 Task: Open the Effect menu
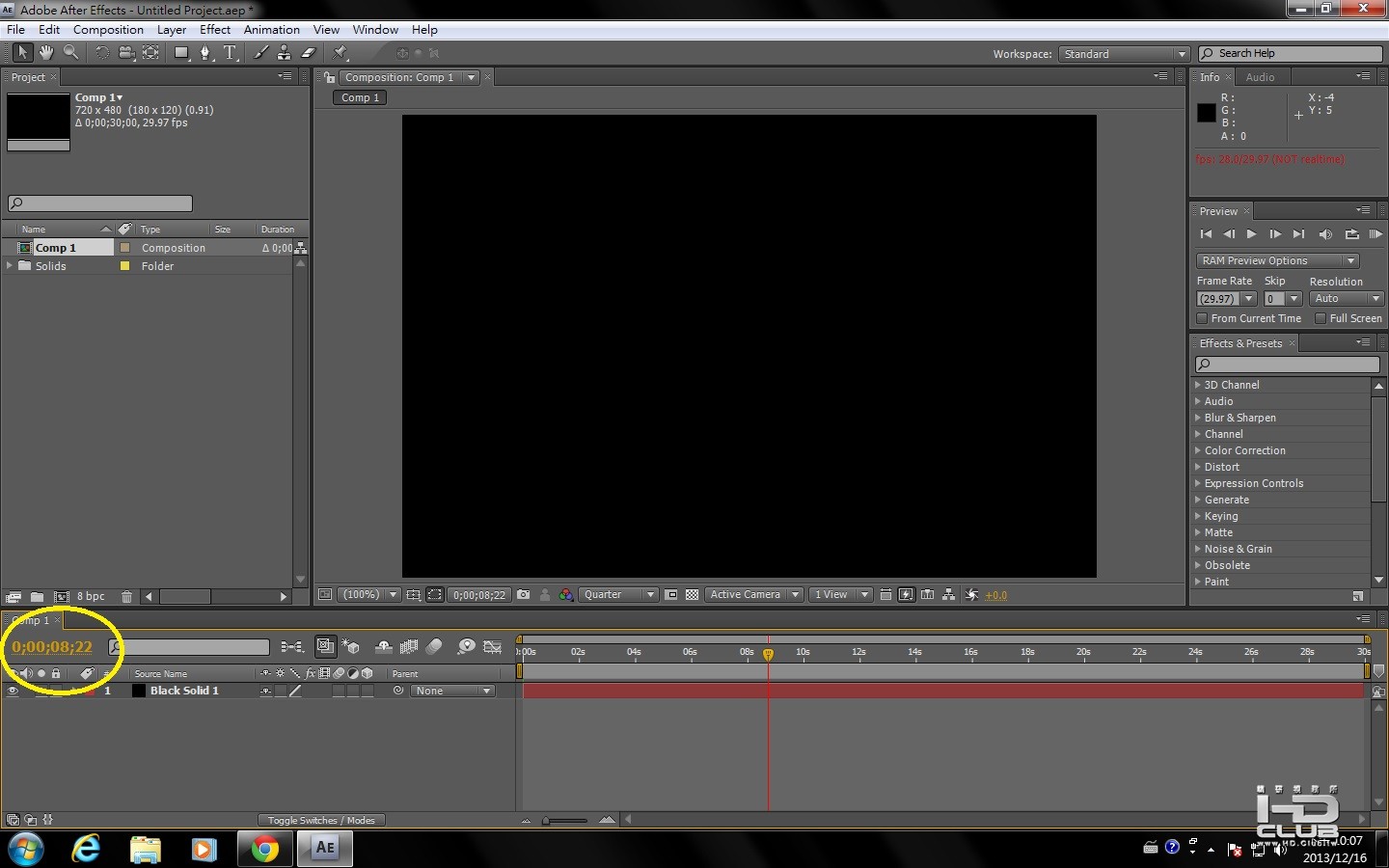(x=214, y=30)
